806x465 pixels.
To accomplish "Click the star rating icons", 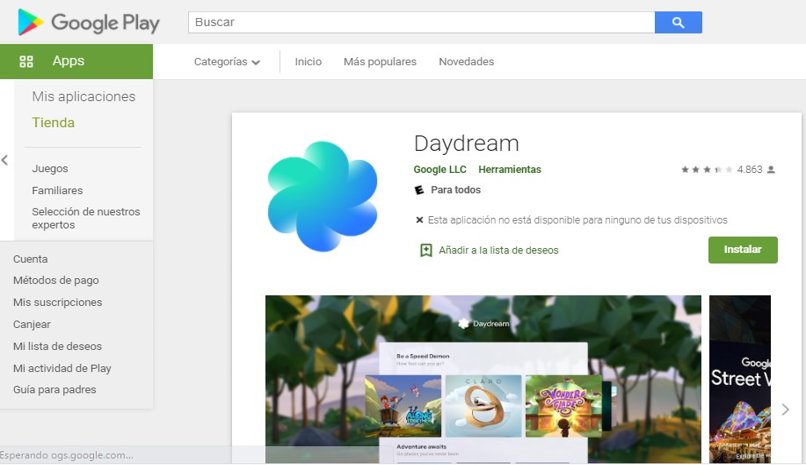I will coord(706,170).
